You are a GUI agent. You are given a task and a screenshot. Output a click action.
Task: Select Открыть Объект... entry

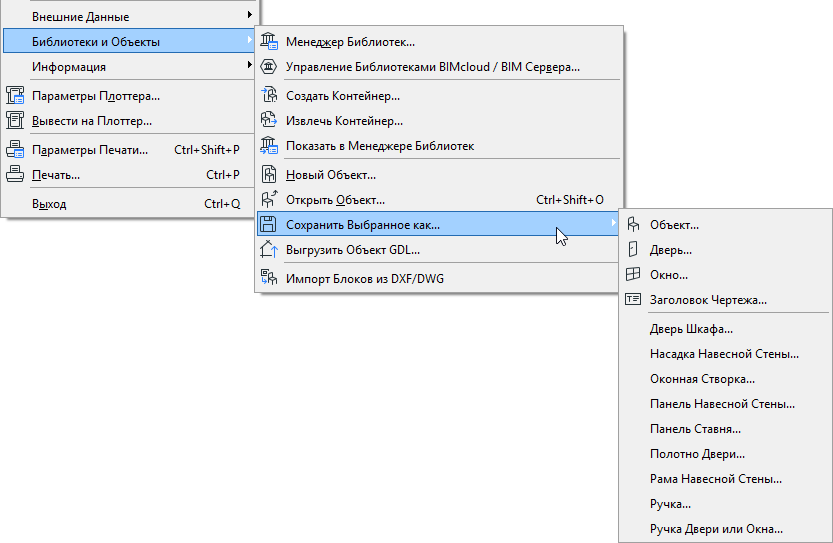[438, 199]
